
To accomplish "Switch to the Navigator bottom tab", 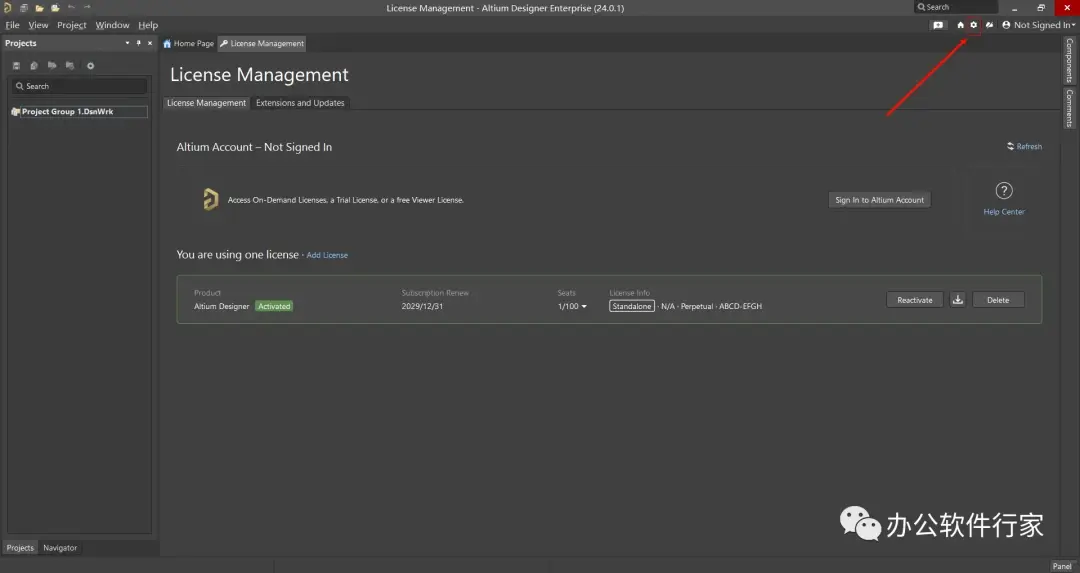I will pos(60,548).
